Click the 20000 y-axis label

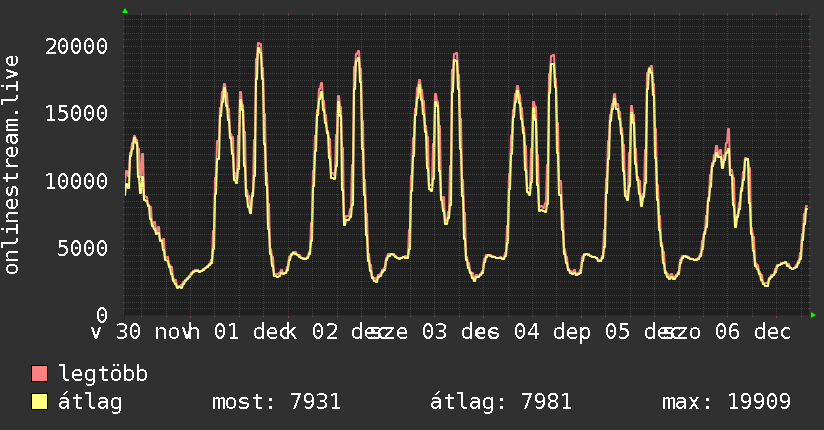pyautogui.click(x=76, y=46)
